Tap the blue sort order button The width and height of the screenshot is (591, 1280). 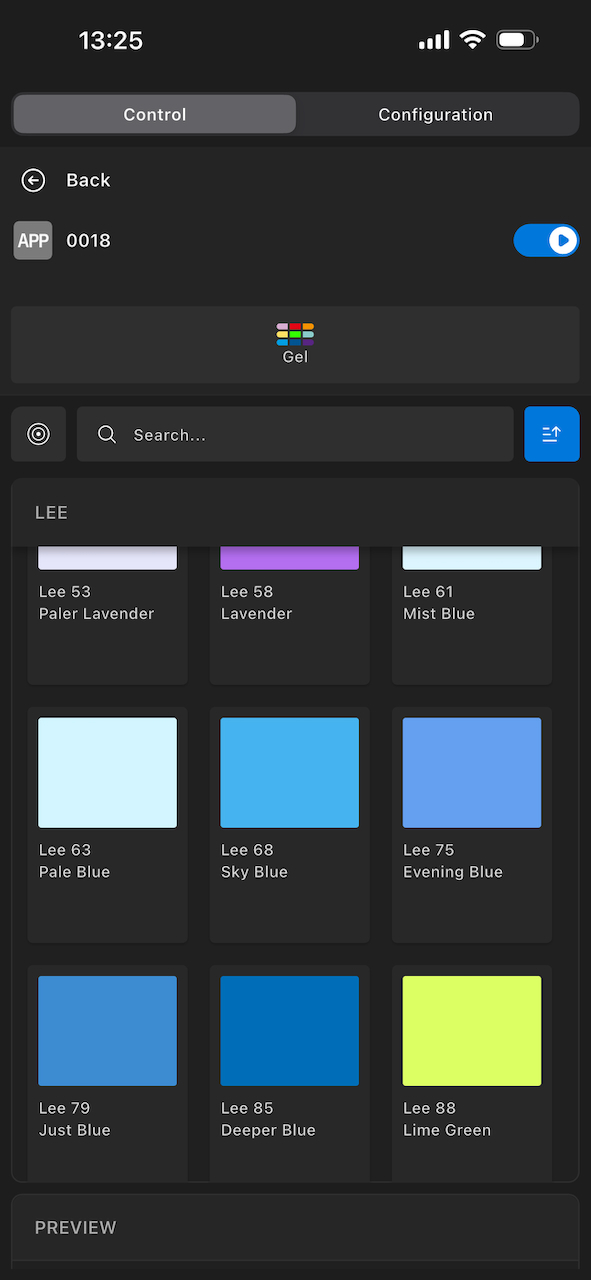552,434
